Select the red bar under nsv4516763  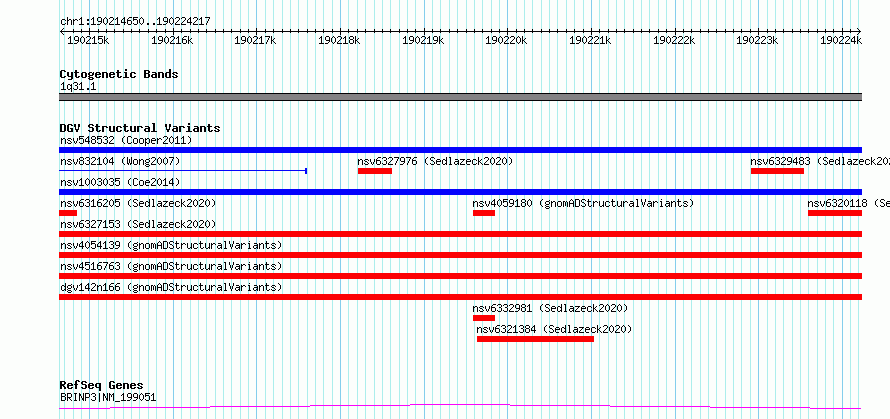460,276
